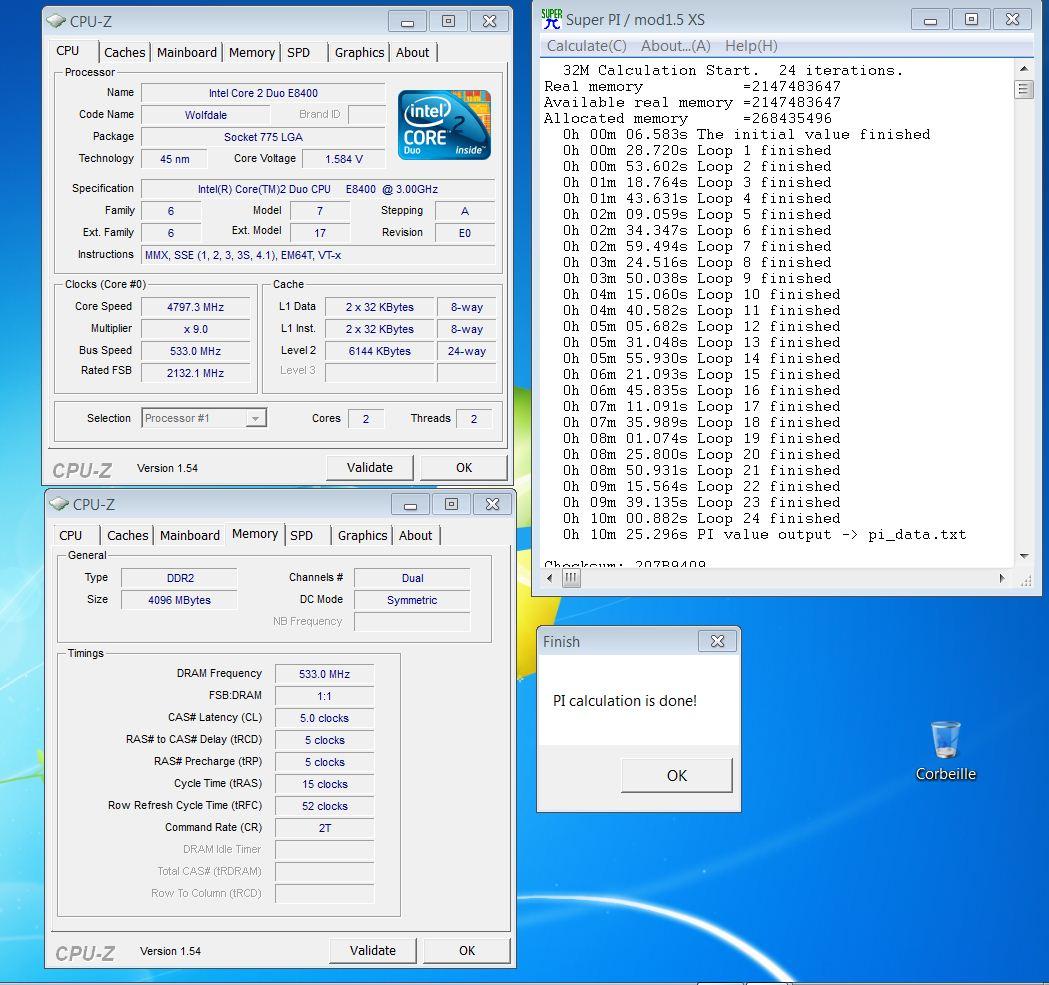Click the Channels # value Dual
The height and width of the screenshot is (985, 1049).
click(x=412, y=578)
